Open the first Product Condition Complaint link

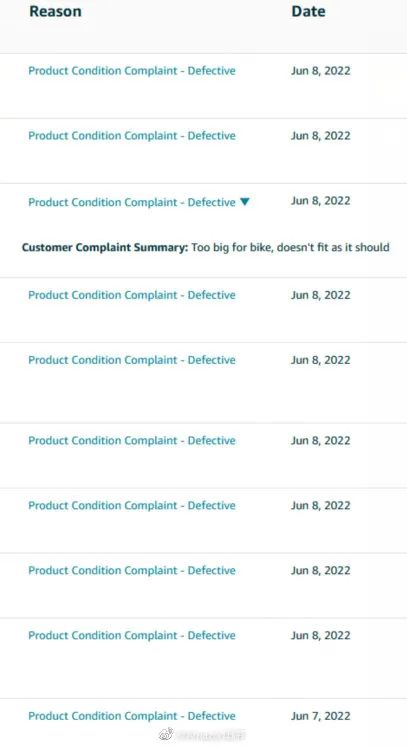coord(132,71)
